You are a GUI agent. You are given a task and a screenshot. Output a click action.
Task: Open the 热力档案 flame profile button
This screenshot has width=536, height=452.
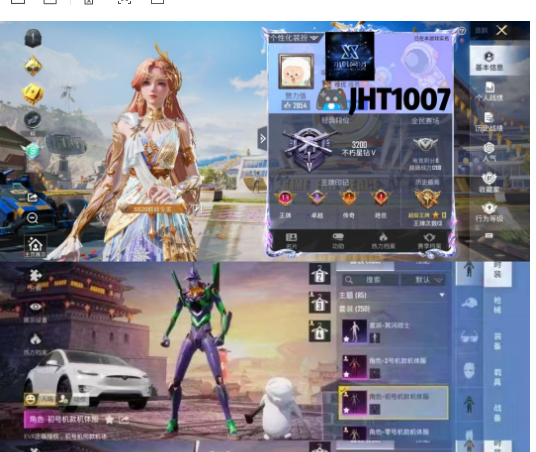(x=383, y=240)
